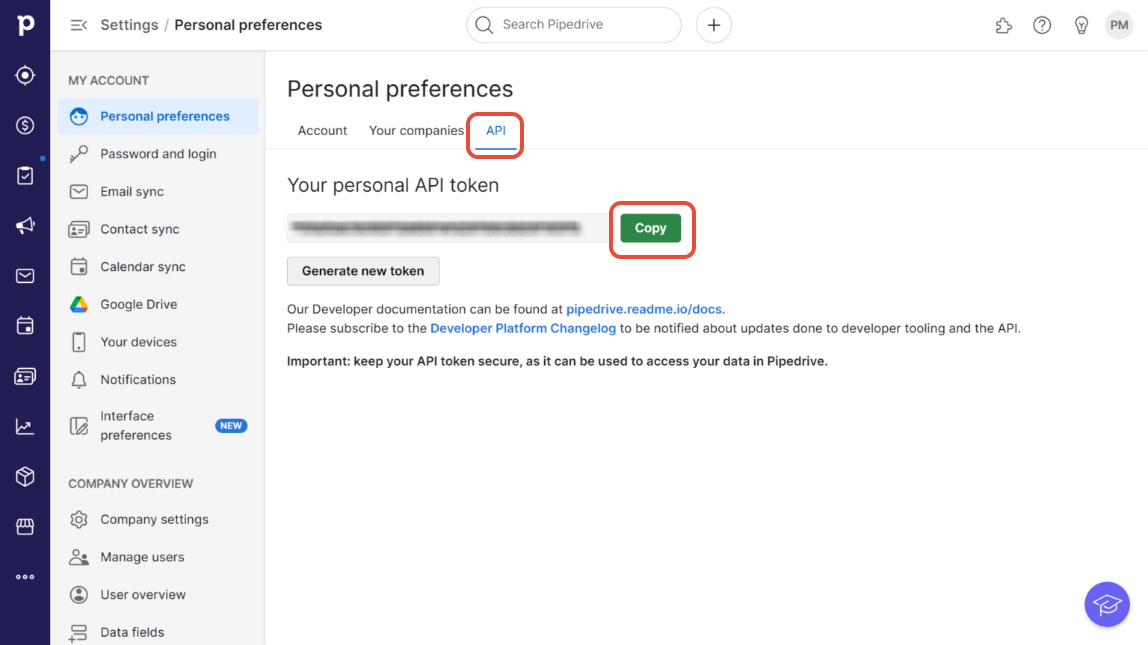
Task: Open the PM profile avatar menu
Action: click(x=1119, y=25)
